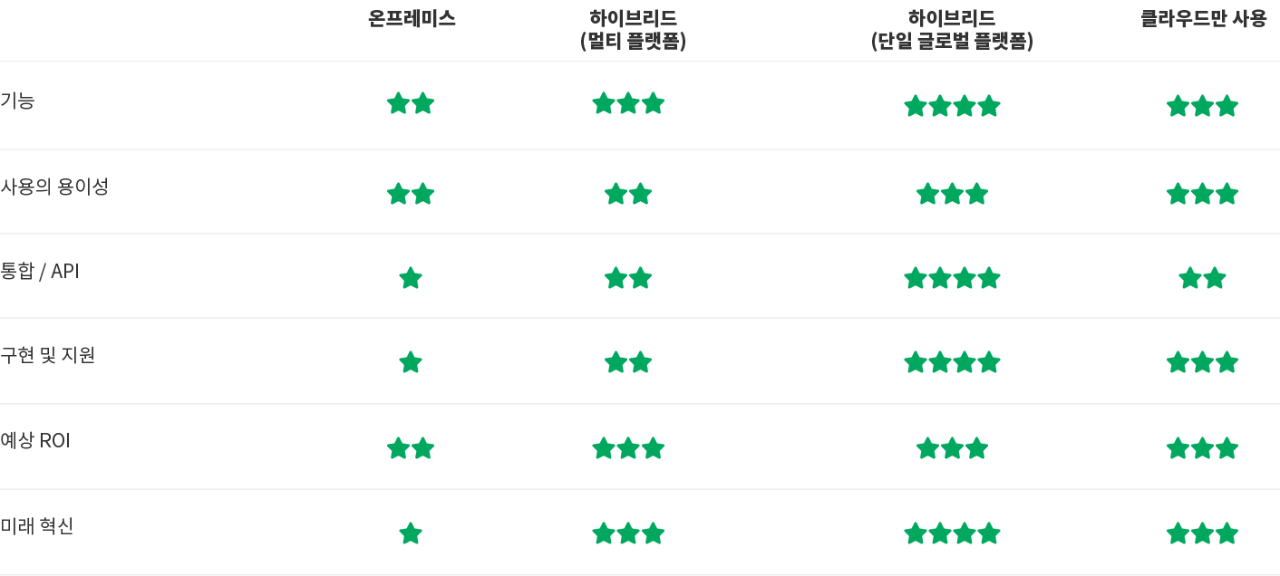Select the 통합 / API row label

pyautogui.click(x=40, y=271)
